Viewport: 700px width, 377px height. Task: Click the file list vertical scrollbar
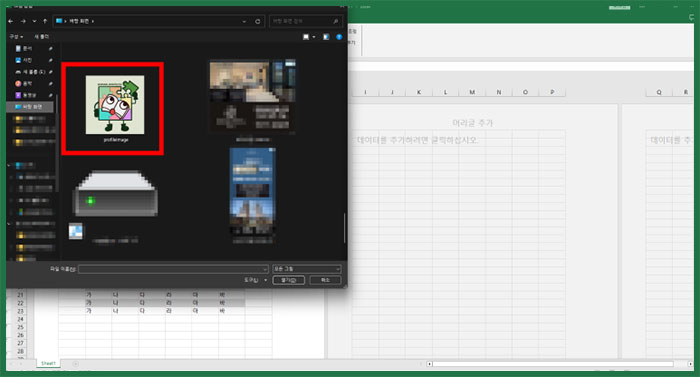point(345,228)
